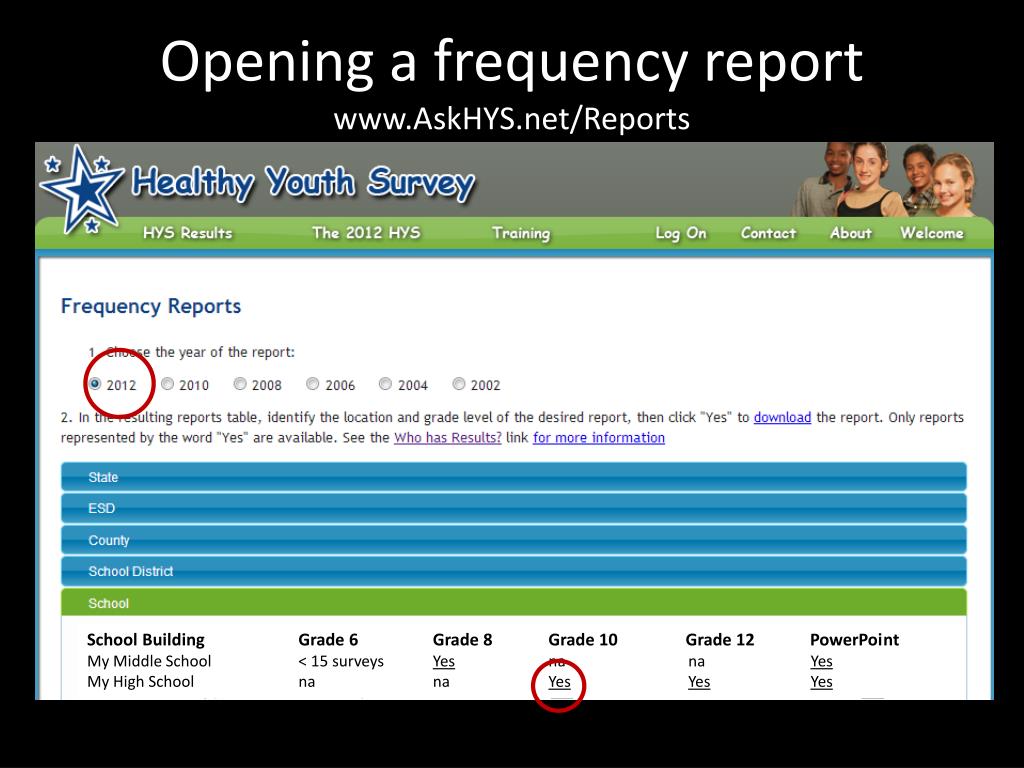Image resolution: width=1024 pixels, height=768 pixels.
Task: Click the 'Opening a frequency report' slide title
Action: coord(512,62)
